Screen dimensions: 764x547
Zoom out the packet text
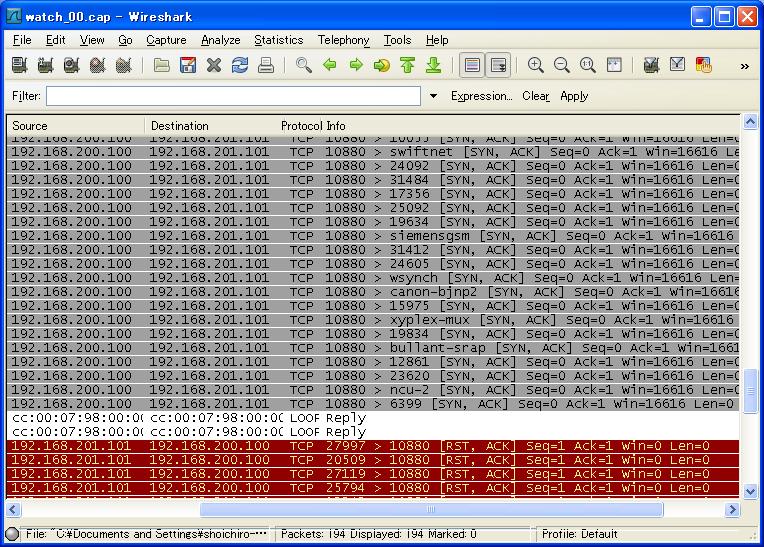562,65
